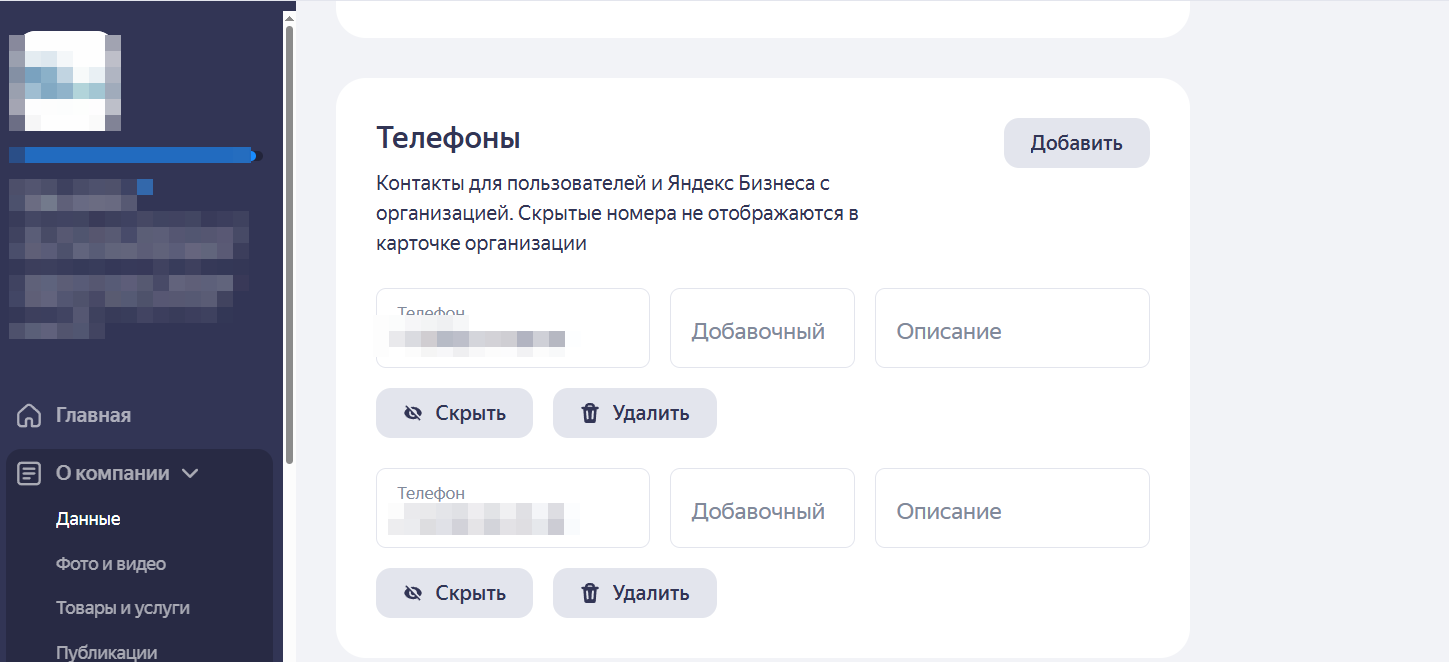Open Публикации in the sidebar
This screenshot has width=1449, height=662.
(106, 652)
